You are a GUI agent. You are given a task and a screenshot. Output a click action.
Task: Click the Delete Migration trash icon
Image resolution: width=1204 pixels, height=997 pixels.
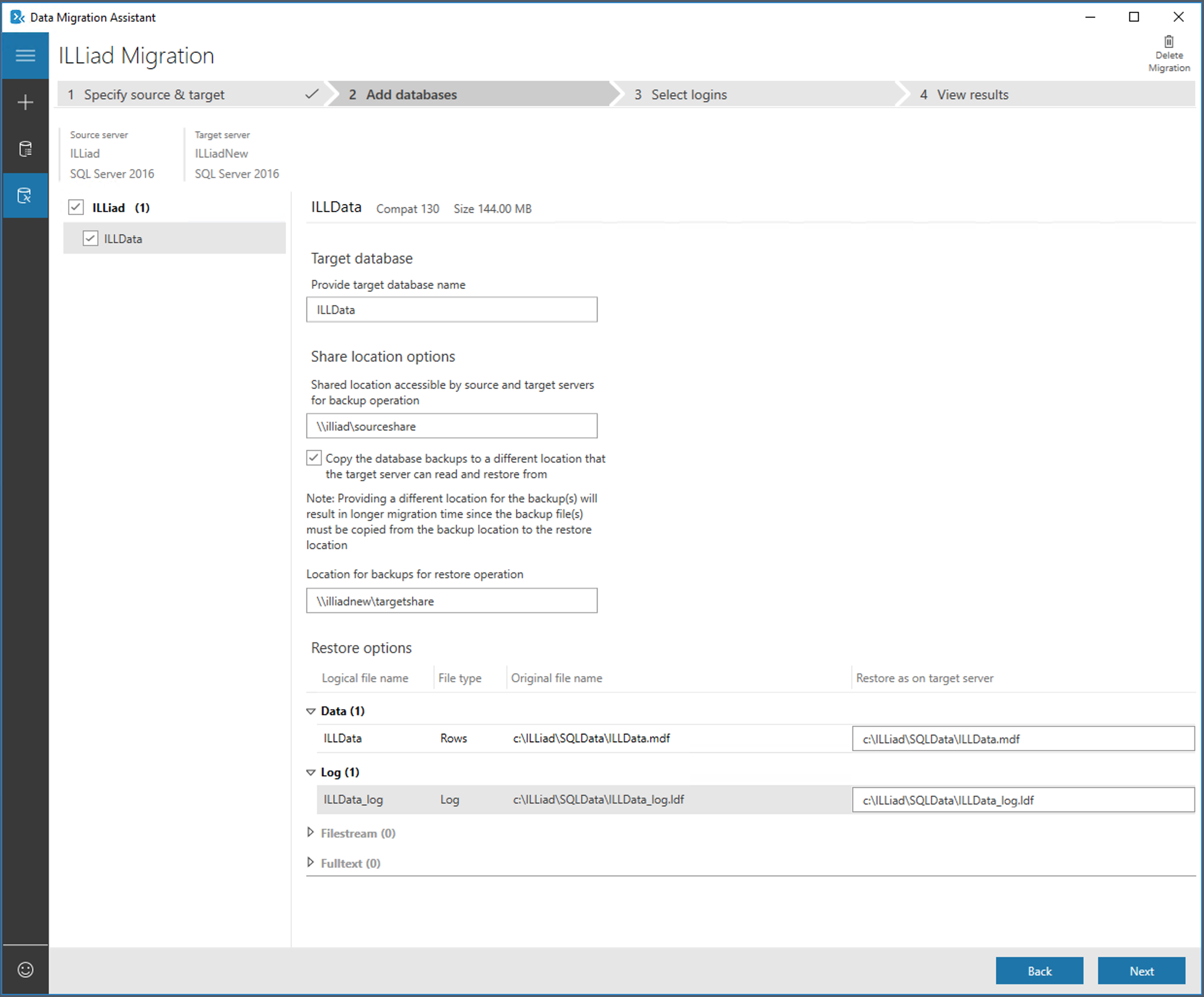[1169, 41]
